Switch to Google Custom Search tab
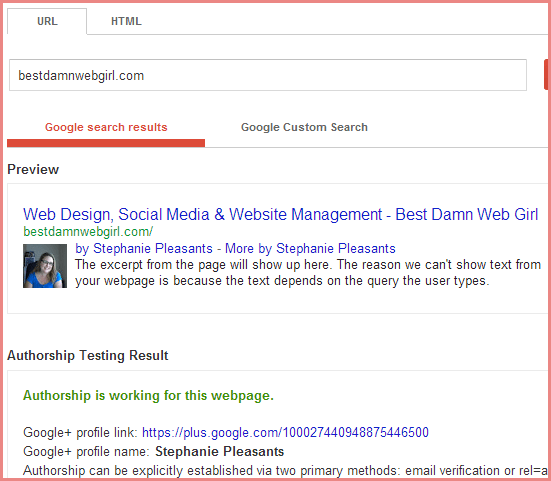 304,127
